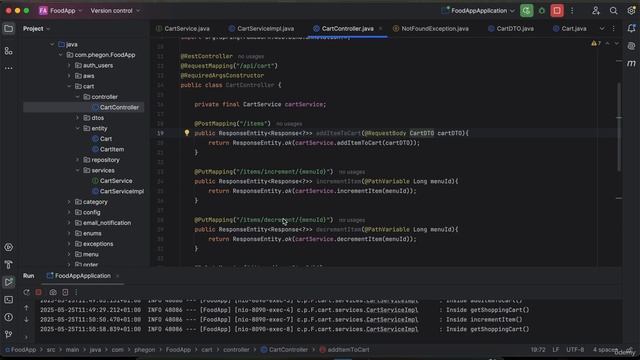Open the more tool windows ellipsis

pyautogui.click(x=8, y=68)
